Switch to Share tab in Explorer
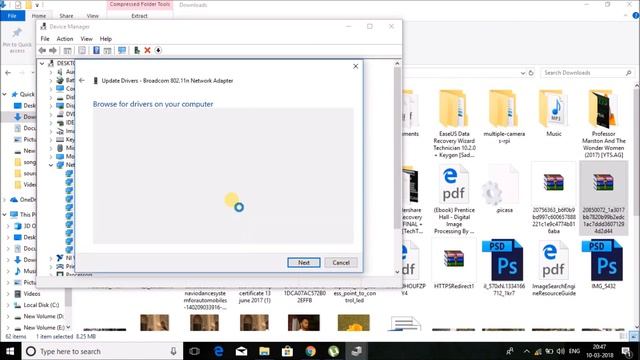This screenshot has width=640, height=360. [x=66, y=16]
